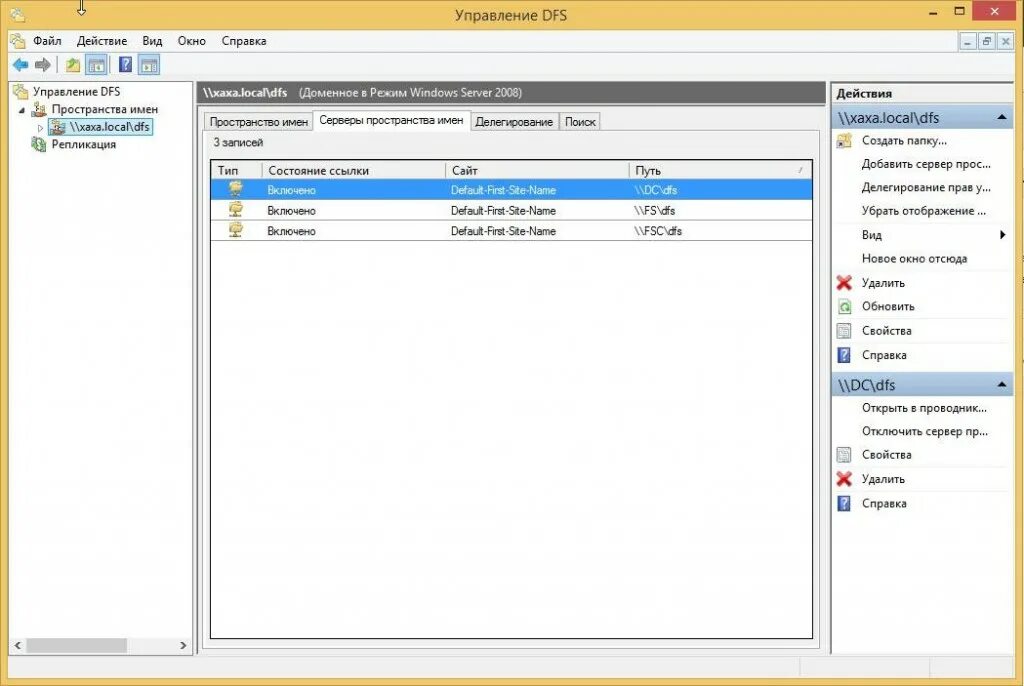Click the Show Action pane toolbar icon

click(x=148, y=64)
